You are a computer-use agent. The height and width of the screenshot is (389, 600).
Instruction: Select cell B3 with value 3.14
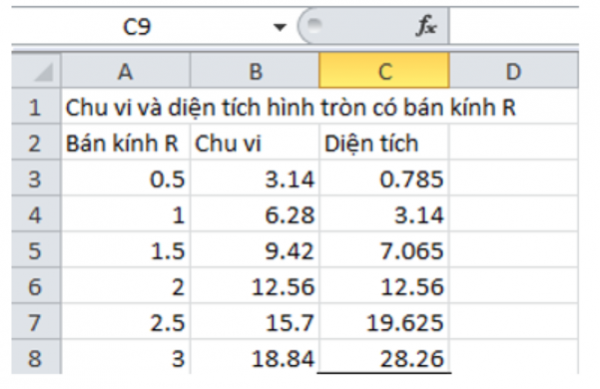point(255,178)
